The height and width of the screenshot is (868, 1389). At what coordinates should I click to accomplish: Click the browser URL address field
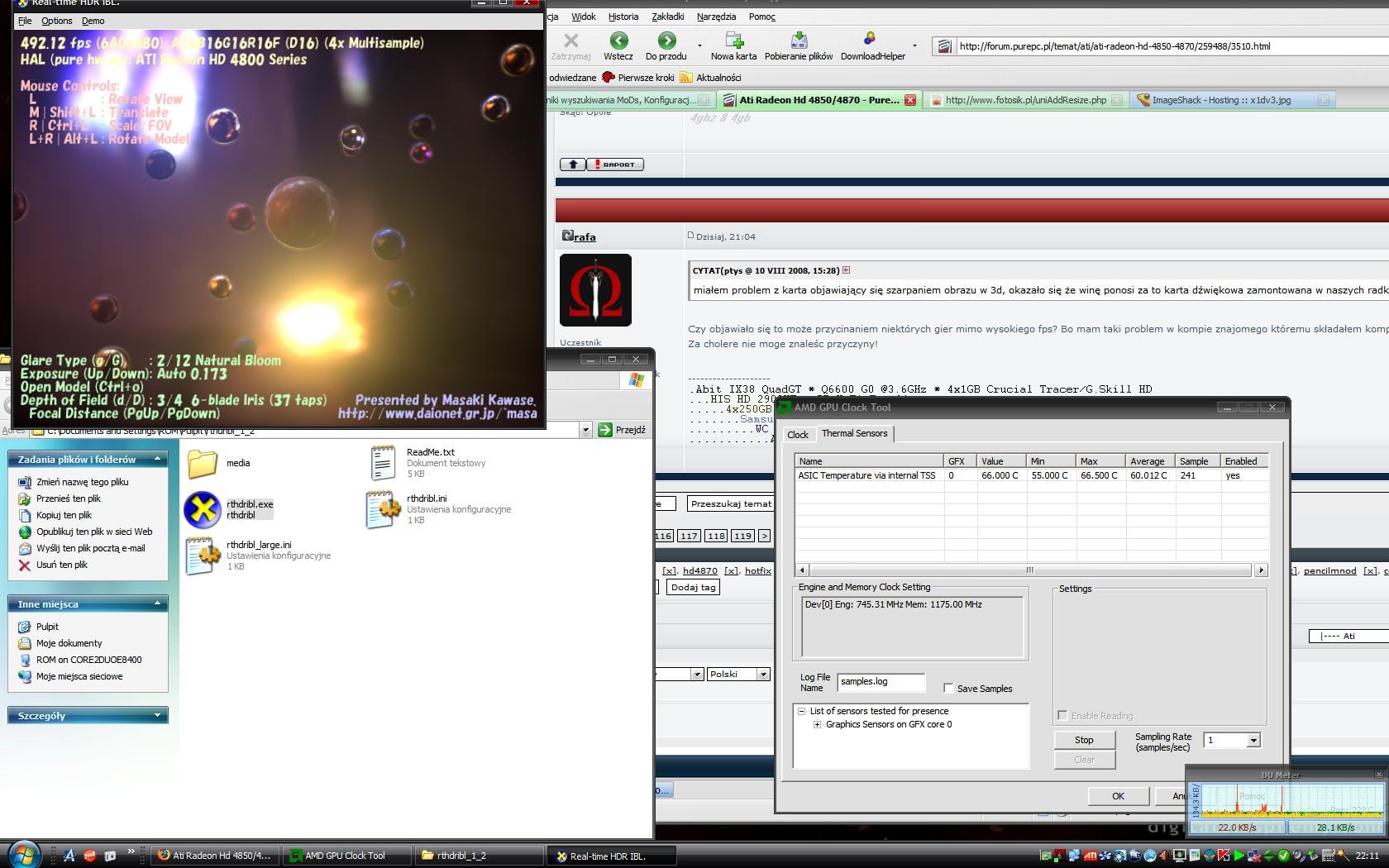[x=1171, y=46]
